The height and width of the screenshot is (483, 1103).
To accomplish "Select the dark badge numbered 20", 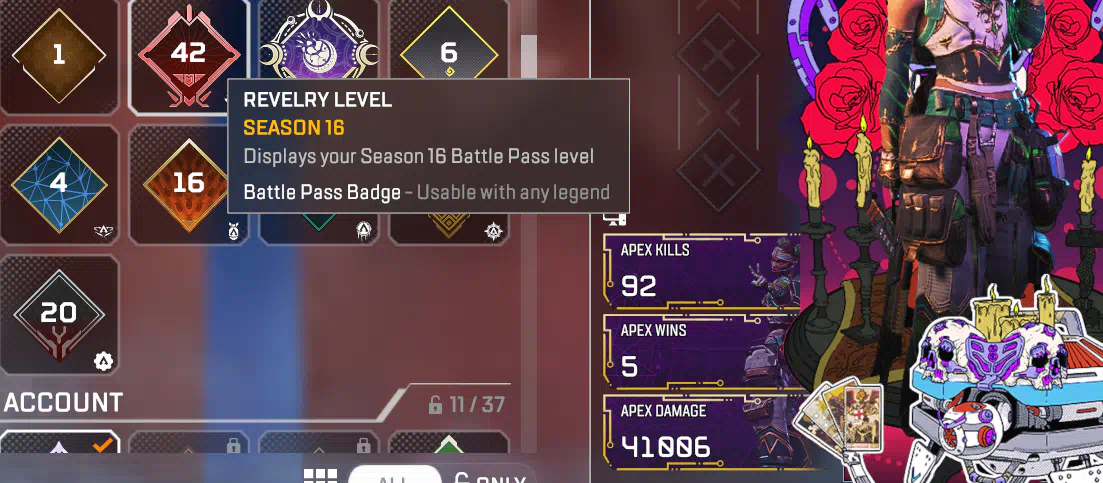I will [59, 314].
